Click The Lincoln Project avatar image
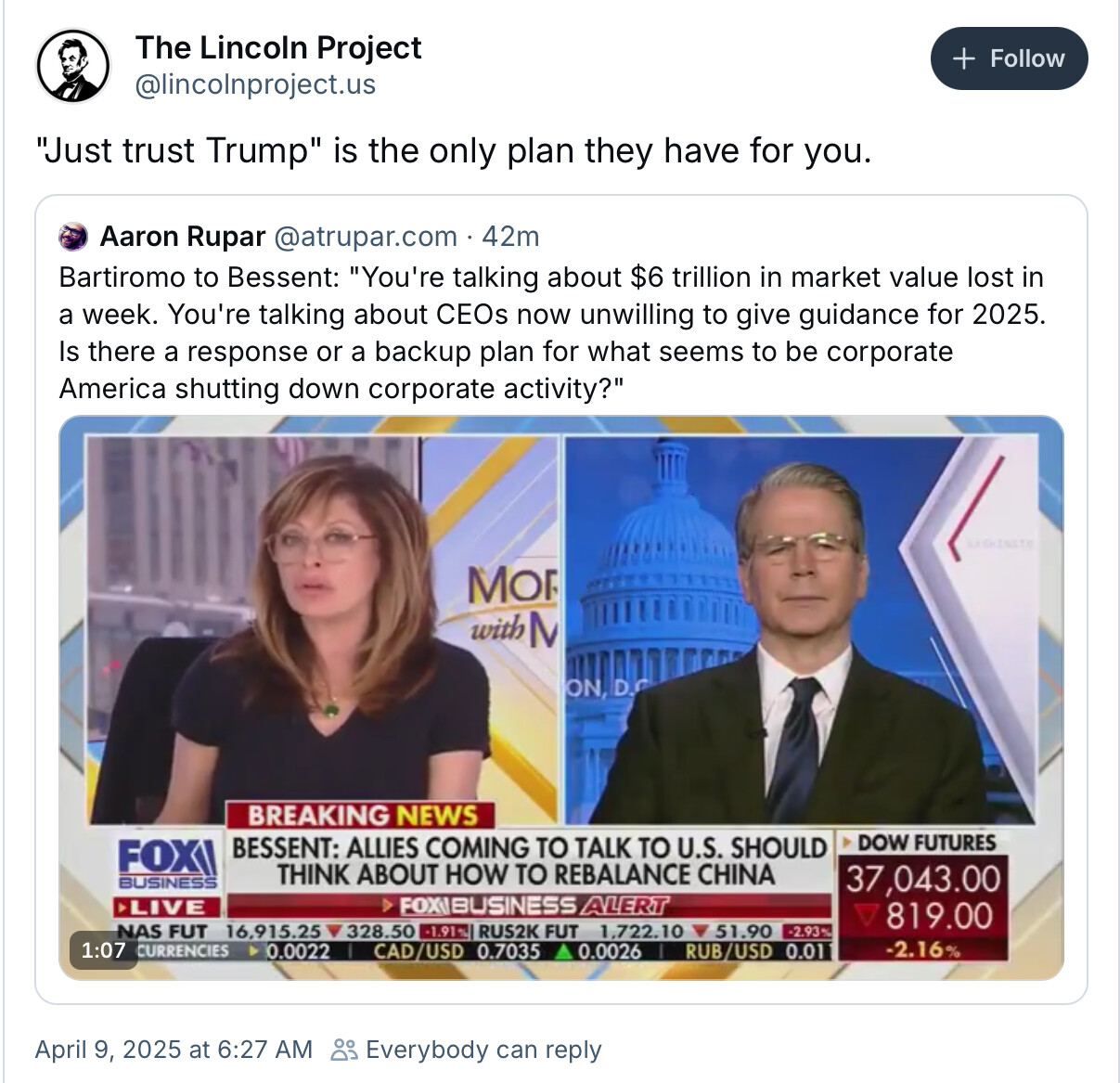This screenshot has height=1083, width=1120. tap(72, 65)
